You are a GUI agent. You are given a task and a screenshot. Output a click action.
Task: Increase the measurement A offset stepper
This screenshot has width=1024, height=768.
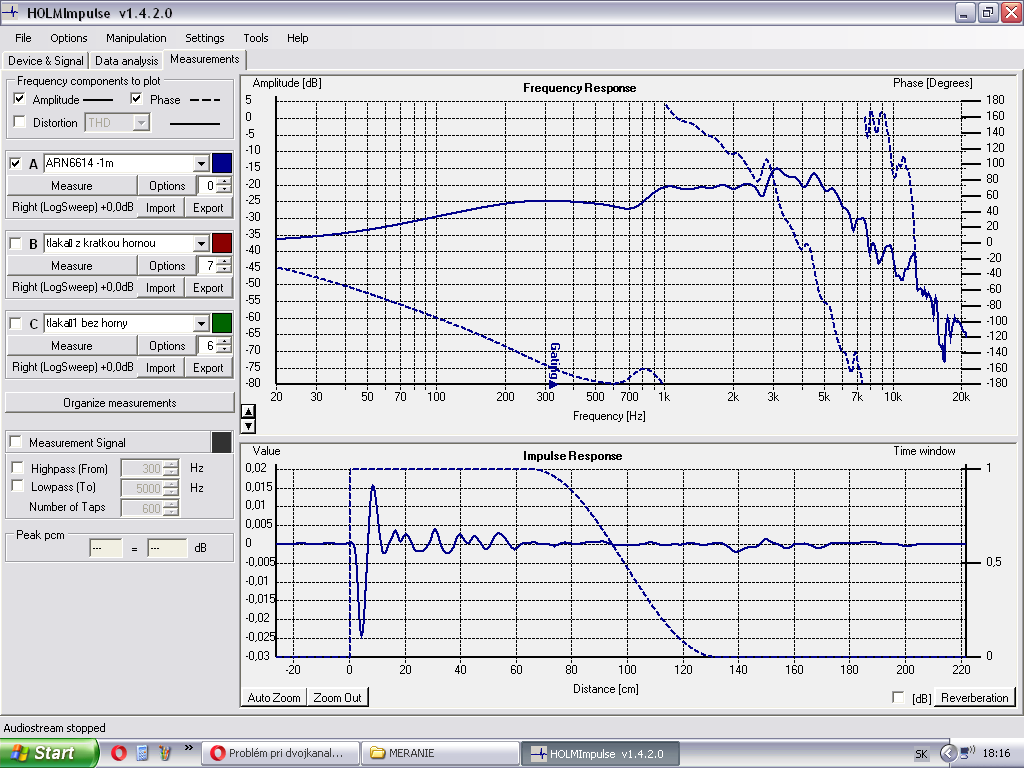click(x=224, y=182)
